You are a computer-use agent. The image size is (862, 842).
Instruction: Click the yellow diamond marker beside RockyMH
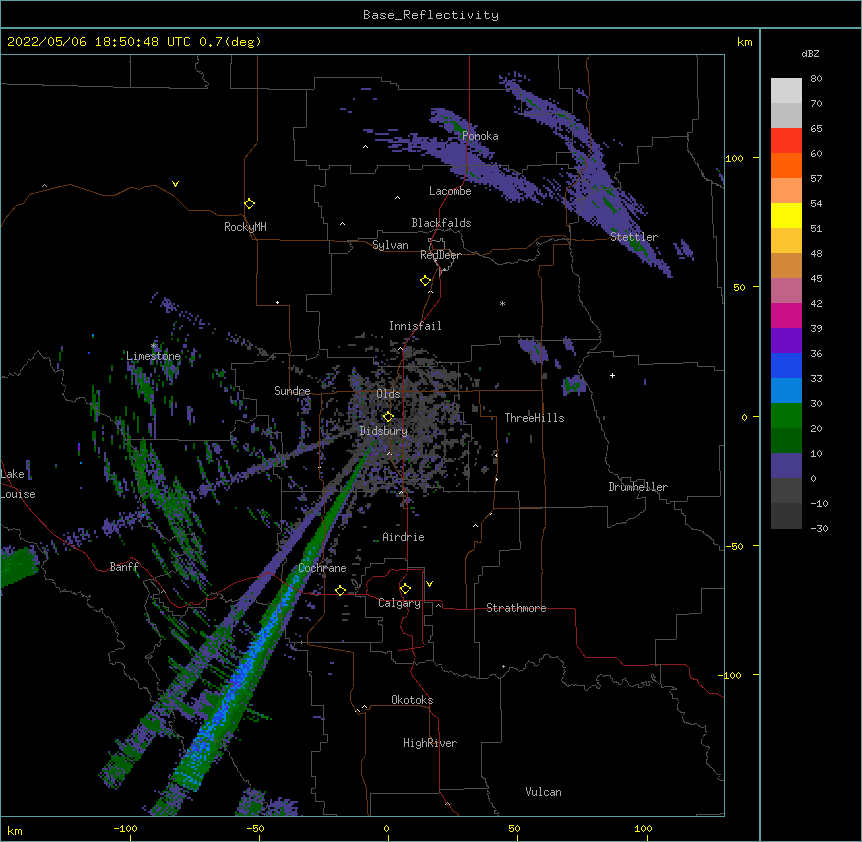[x=250, y=204]
